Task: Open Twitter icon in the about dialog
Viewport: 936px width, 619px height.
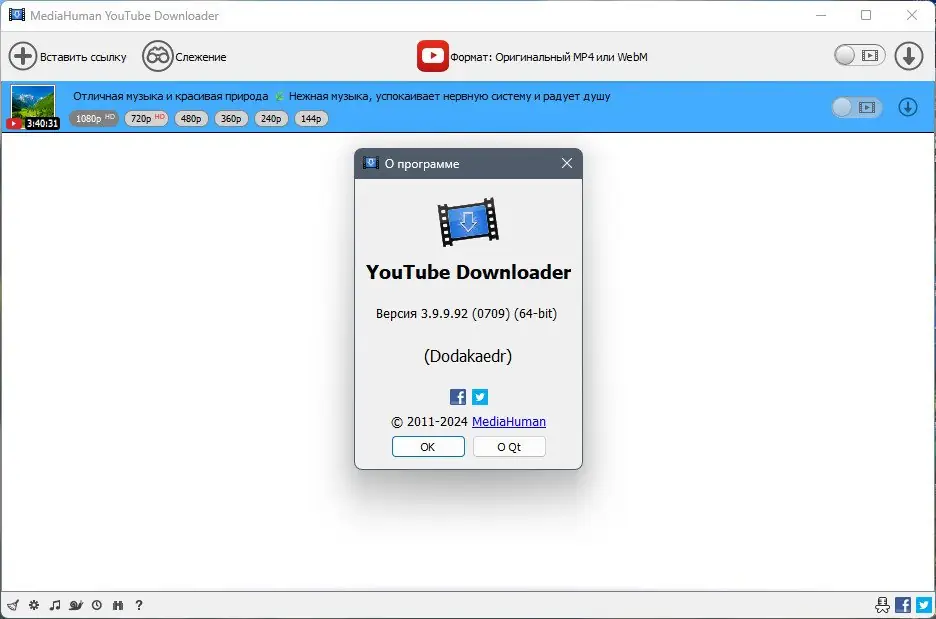Action: (480, 397)
